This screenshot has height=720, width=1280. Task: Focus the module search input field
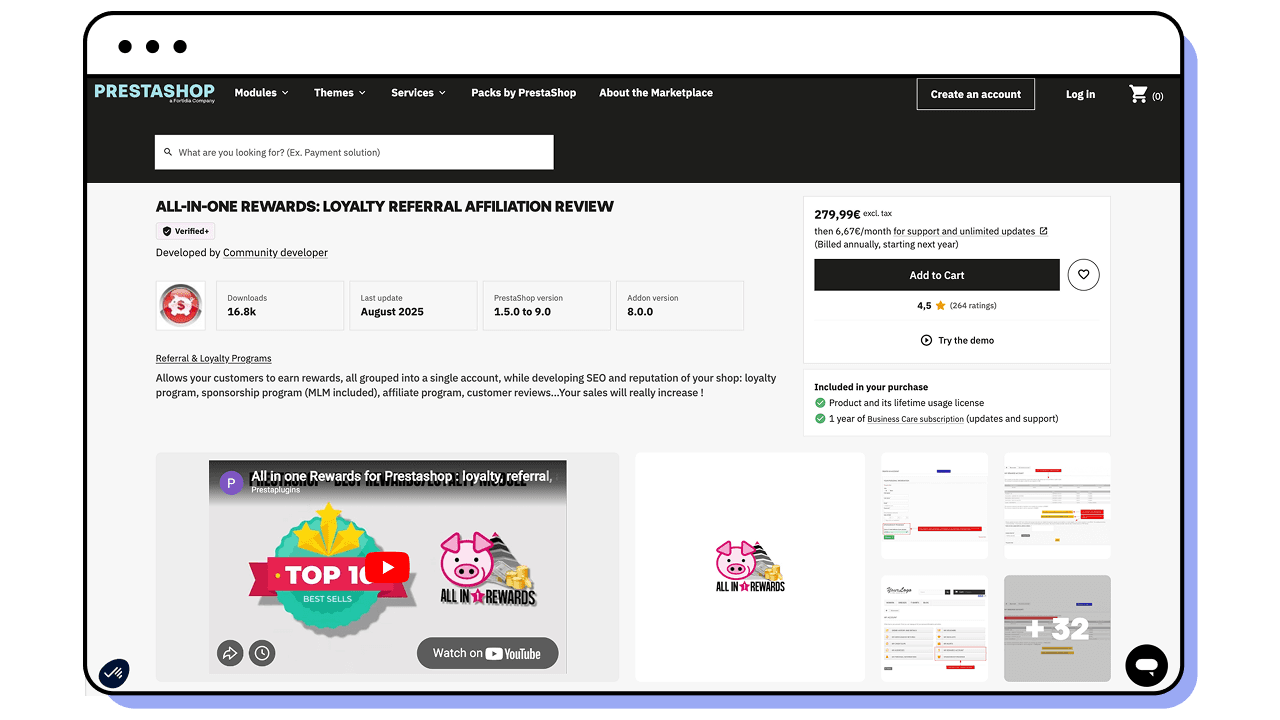pyautogui.click(x=354, y=153)
